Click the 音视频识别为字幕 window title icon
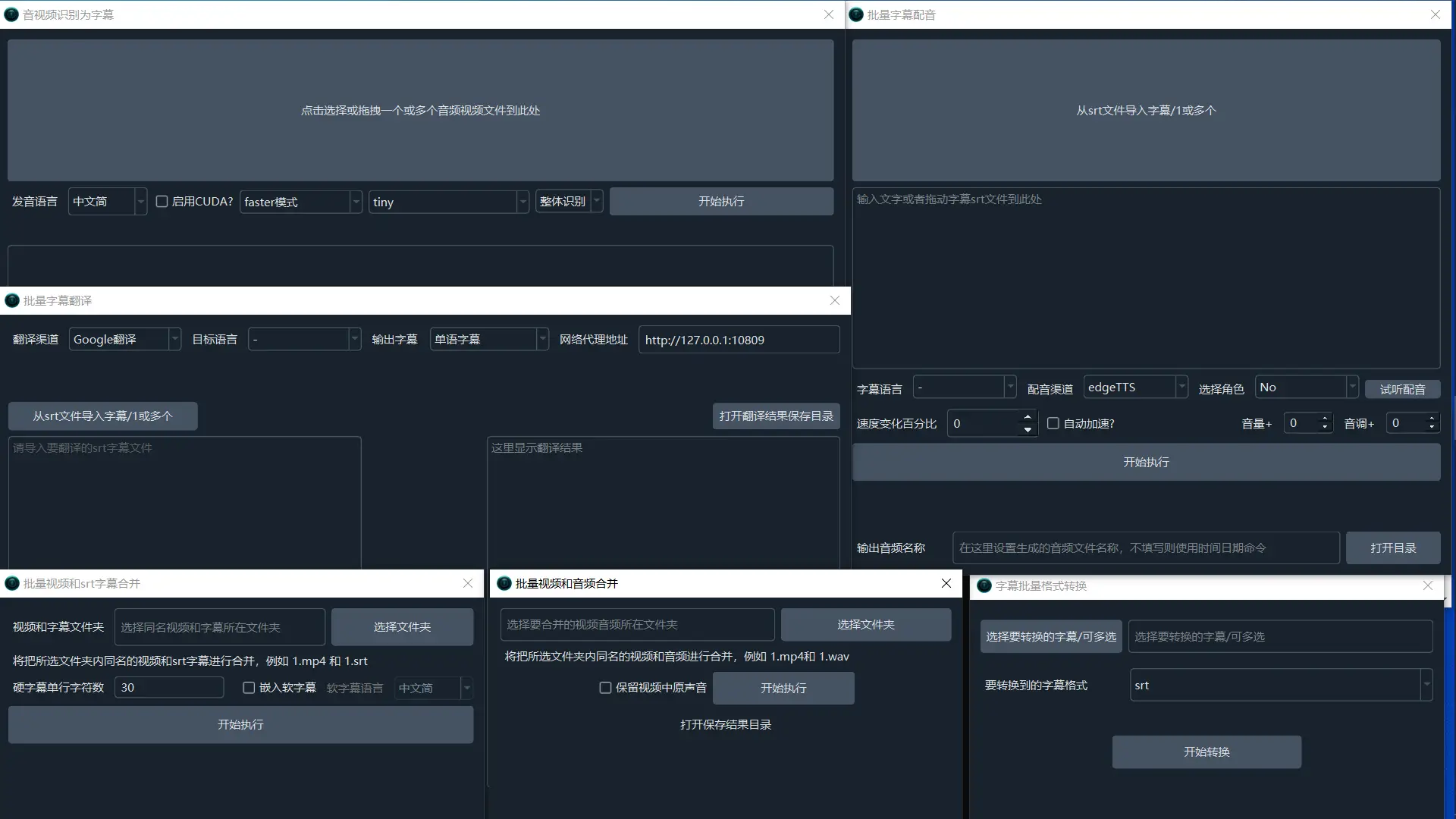The height and width of the screenshot is (819, 1456). 11,14
